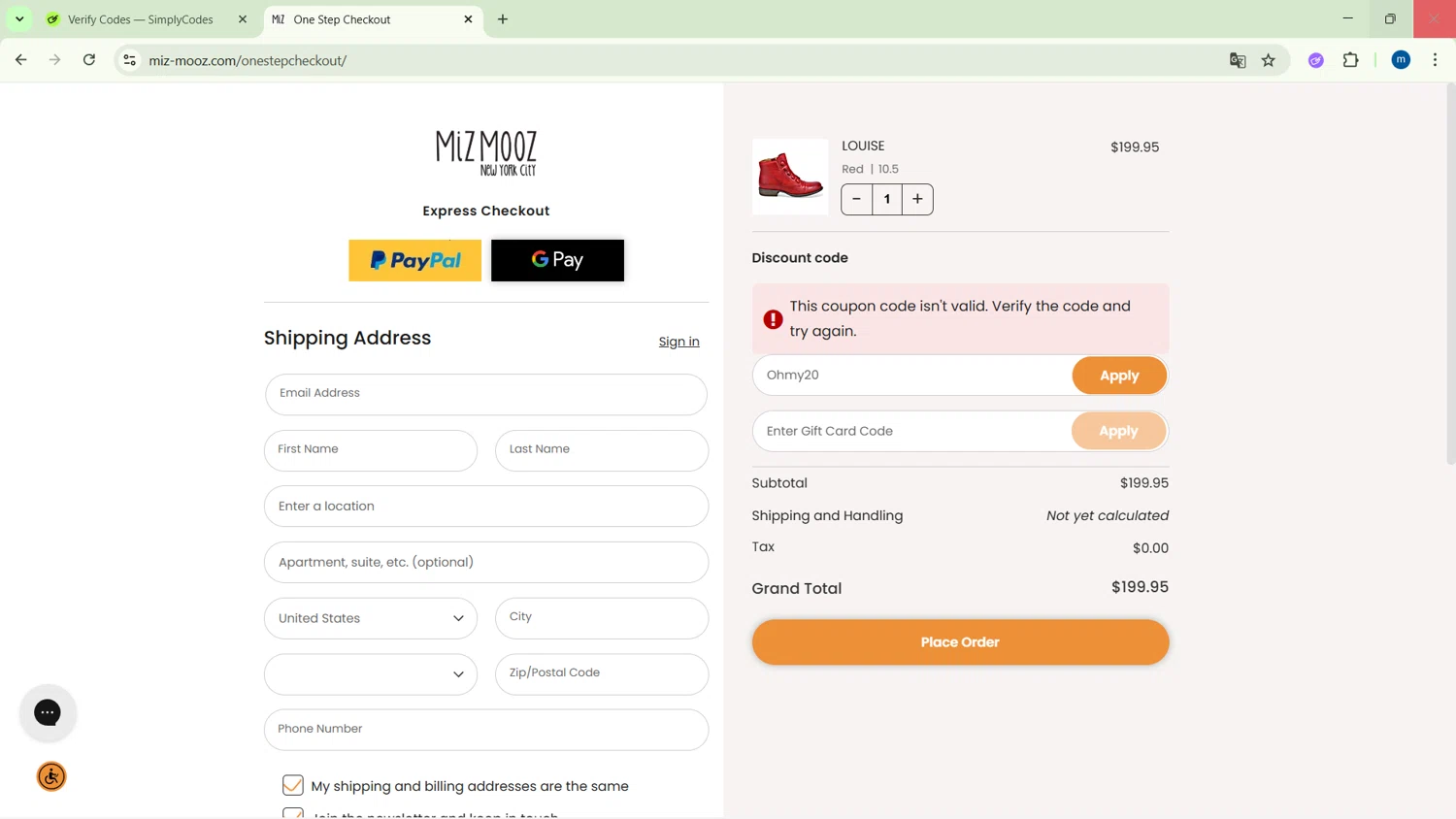View site information icon in address bar

pyautogui.click(x=129, y=60)
